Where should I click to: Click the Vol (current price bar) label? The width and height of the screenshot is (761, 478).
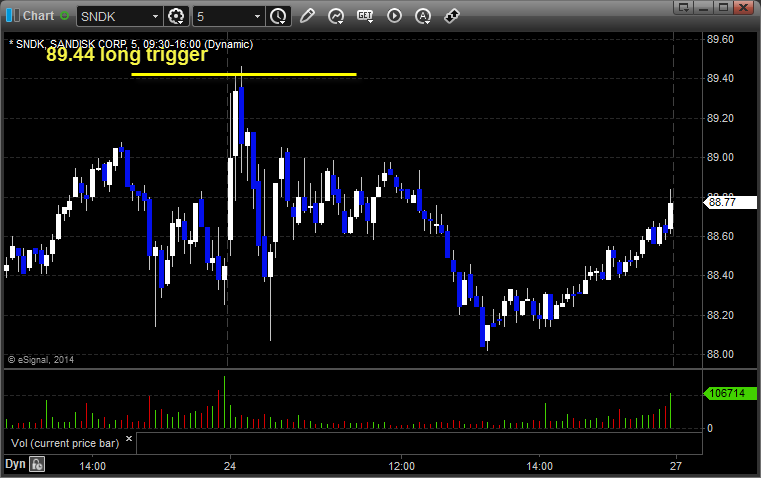point(65,444)
